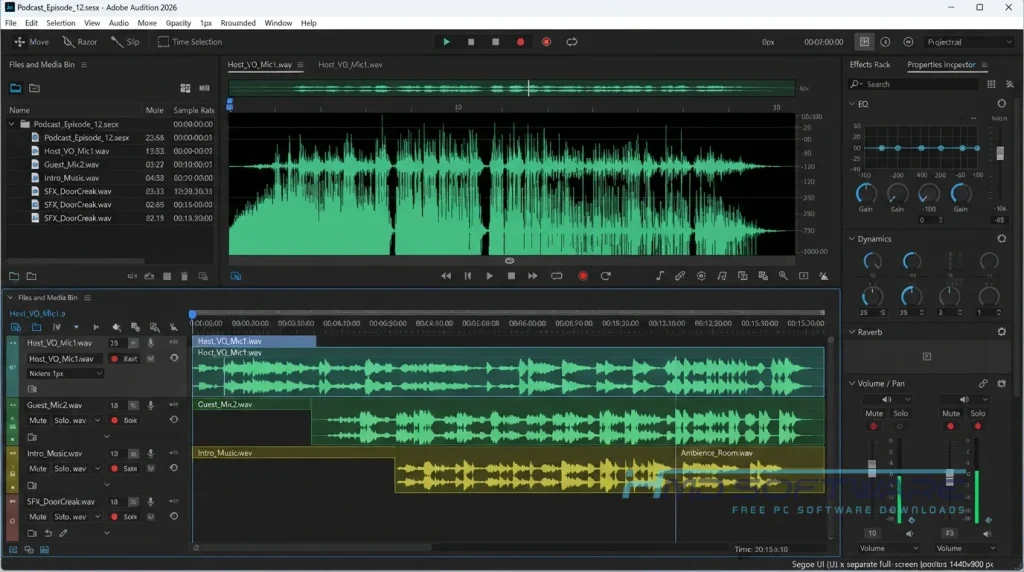Collapse the Podsast_Episode_12.sesx tree folder
This screenshot has width=1024, height=572.
pyautogui.click(x=12, y=124)
